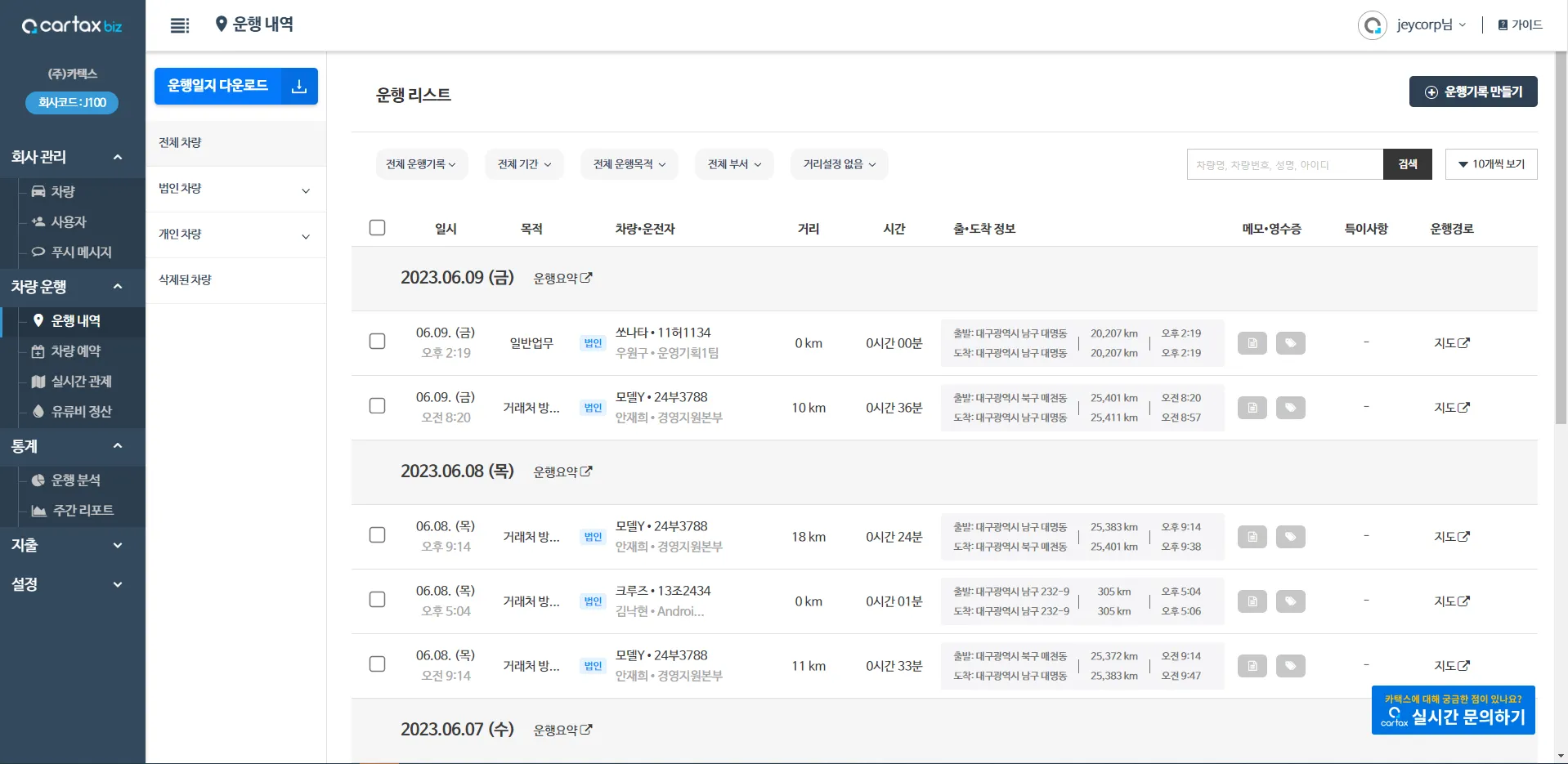Select the 전체 차량 tab
This screenshot has height=764, width=1568.
tap(236, 143)
